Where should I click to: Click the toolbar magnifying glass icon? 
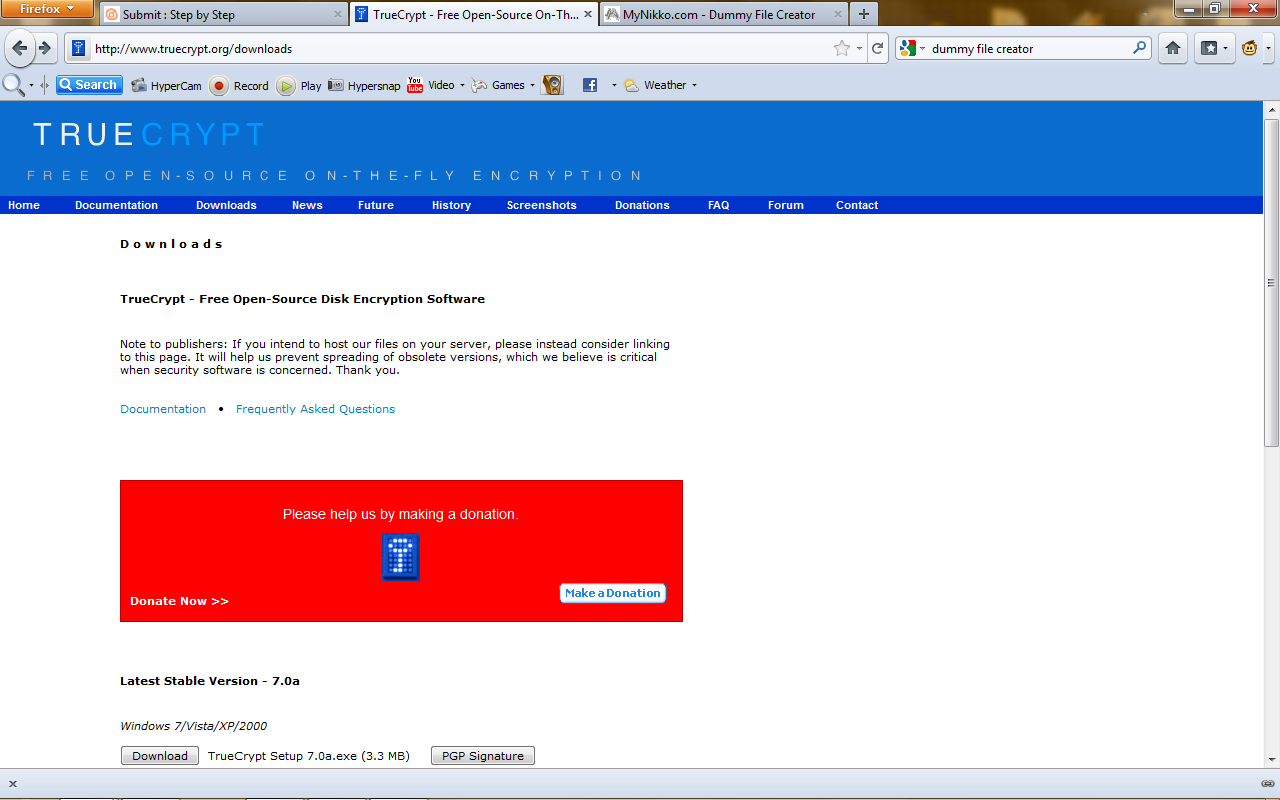tap(14, 85)
